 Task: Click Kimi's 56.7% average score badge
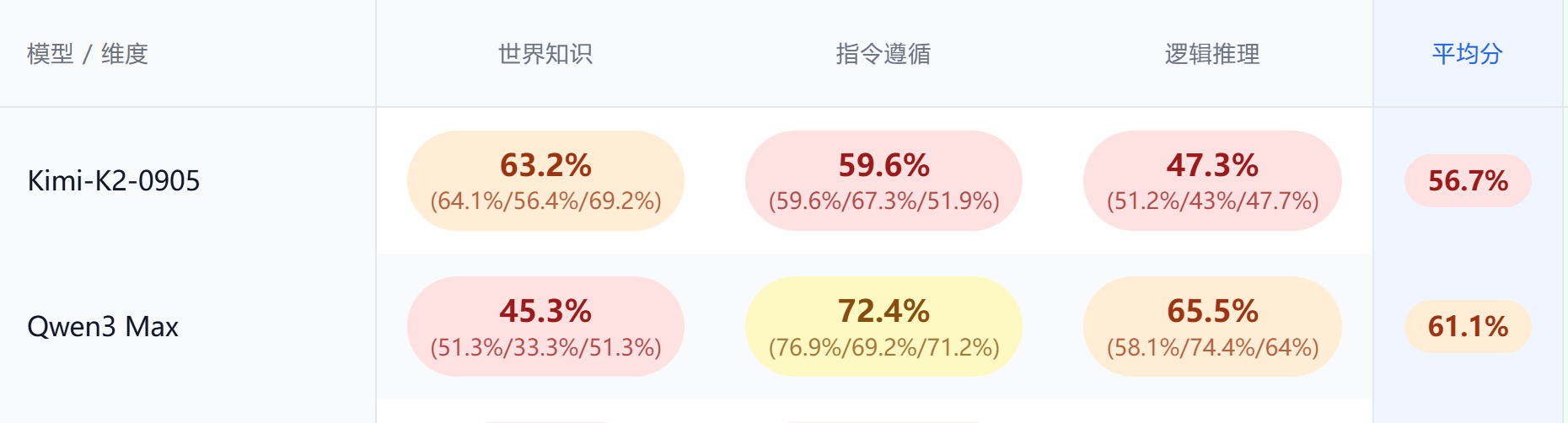[1468, 180]
